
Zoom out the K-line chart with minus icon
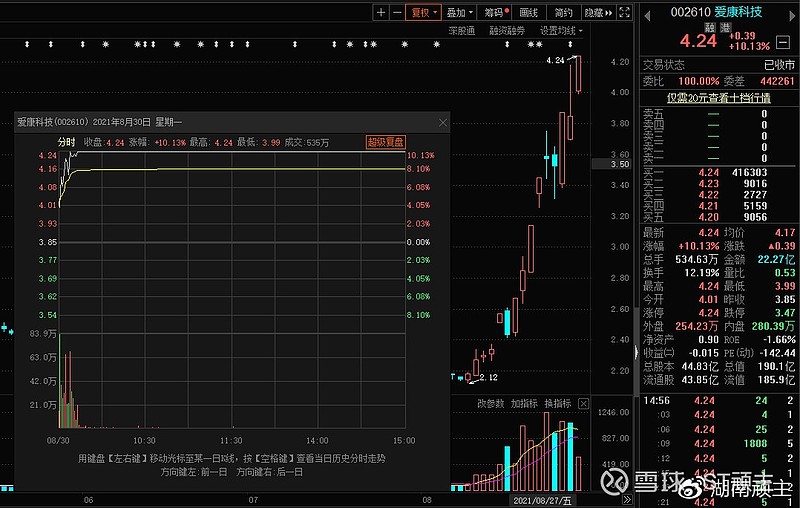coord(397,13)
